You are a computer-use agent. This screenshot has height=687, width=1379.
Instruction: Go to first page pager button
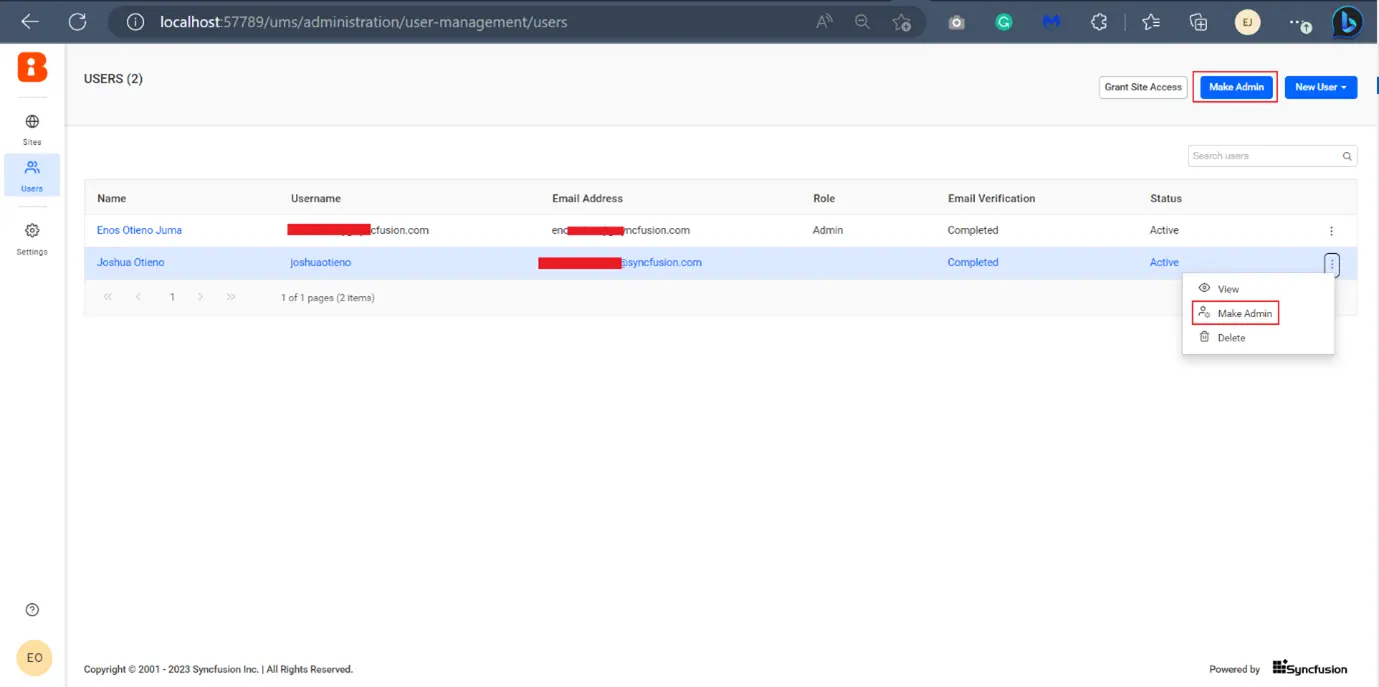tap(108, 297)
